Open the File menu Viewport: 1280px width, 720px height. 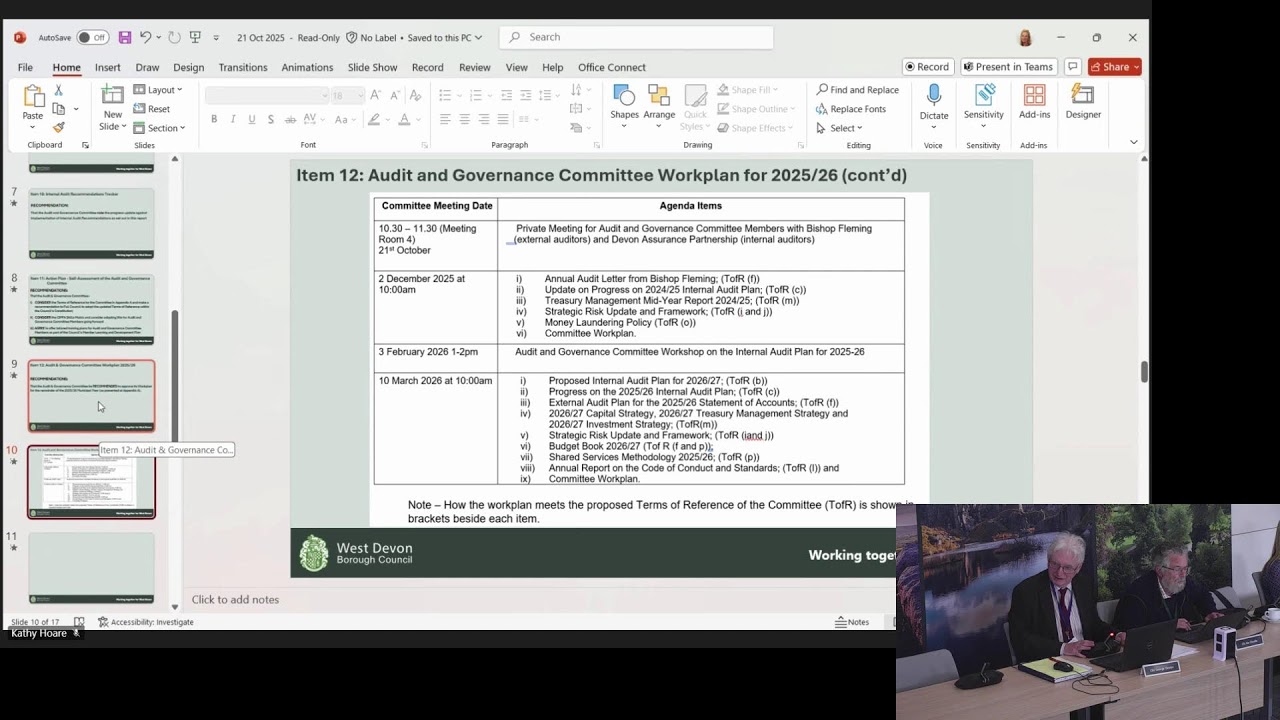pos(25,67)
